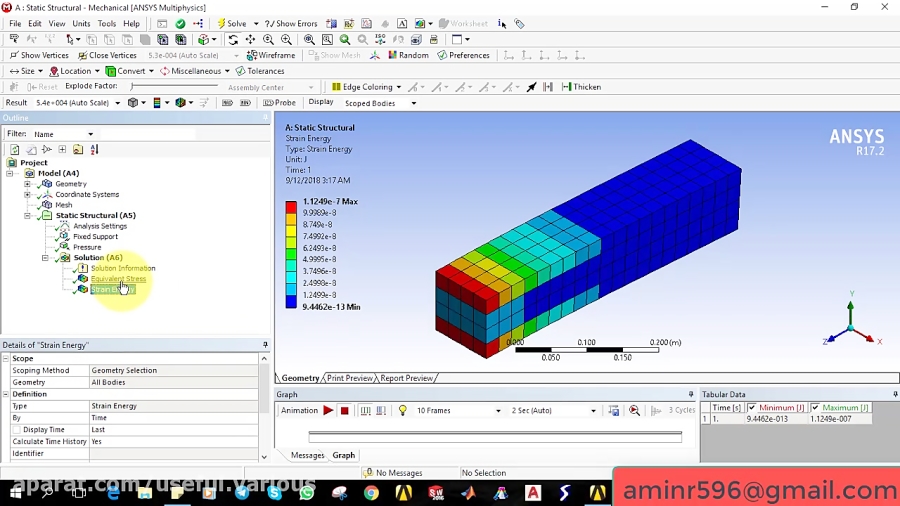Viewport: 900px width, 506px height.
Task: Click the Zoom tool magnifier
Action: click(x=268, y=40)
